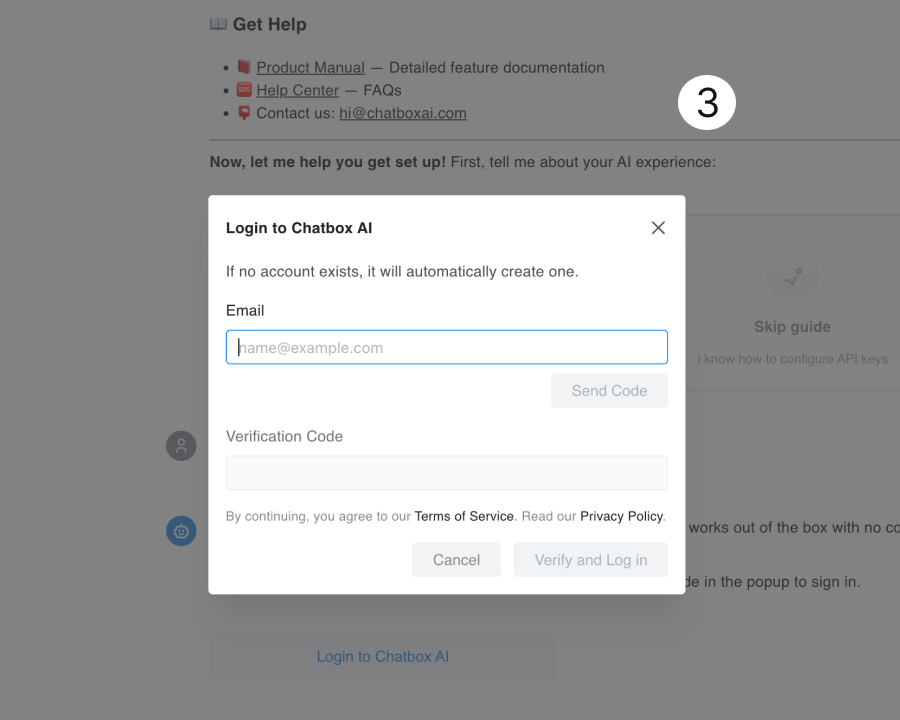900x720 pixels.
Task: Click Verify and Log in button
Action: coord(591,560)
